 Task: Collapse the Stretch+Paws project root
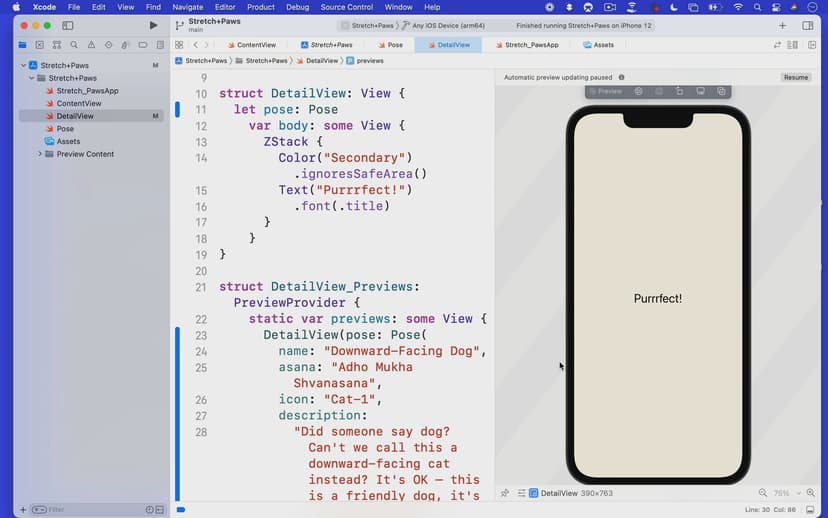(23, 66)
